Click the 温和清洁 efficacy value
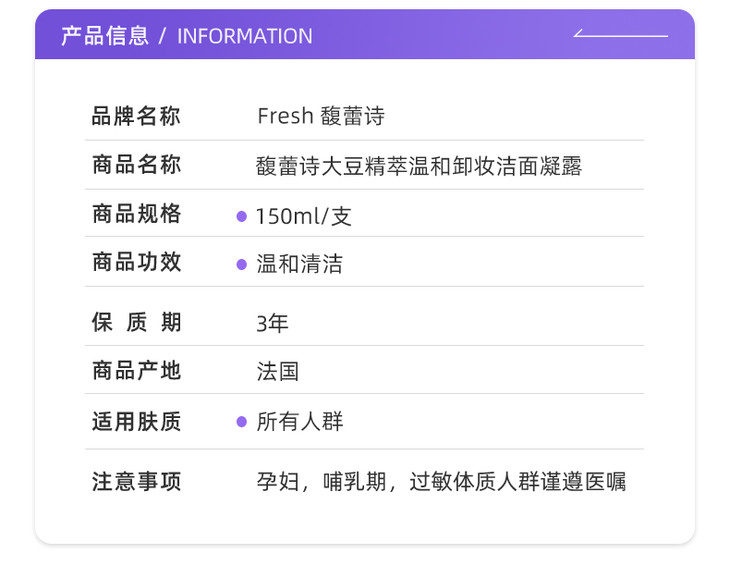The image size is (730, 566). [x=299, y=264]
